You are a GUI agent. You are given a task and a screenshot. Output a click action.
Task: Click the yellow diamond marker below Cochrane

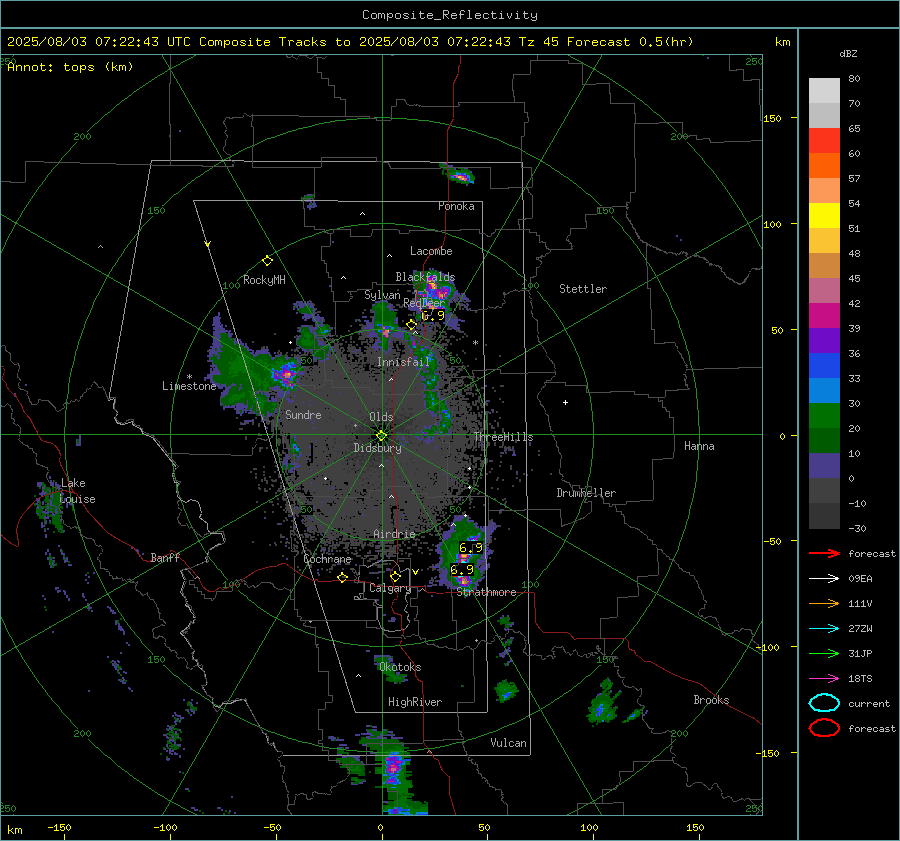point(343,577)
